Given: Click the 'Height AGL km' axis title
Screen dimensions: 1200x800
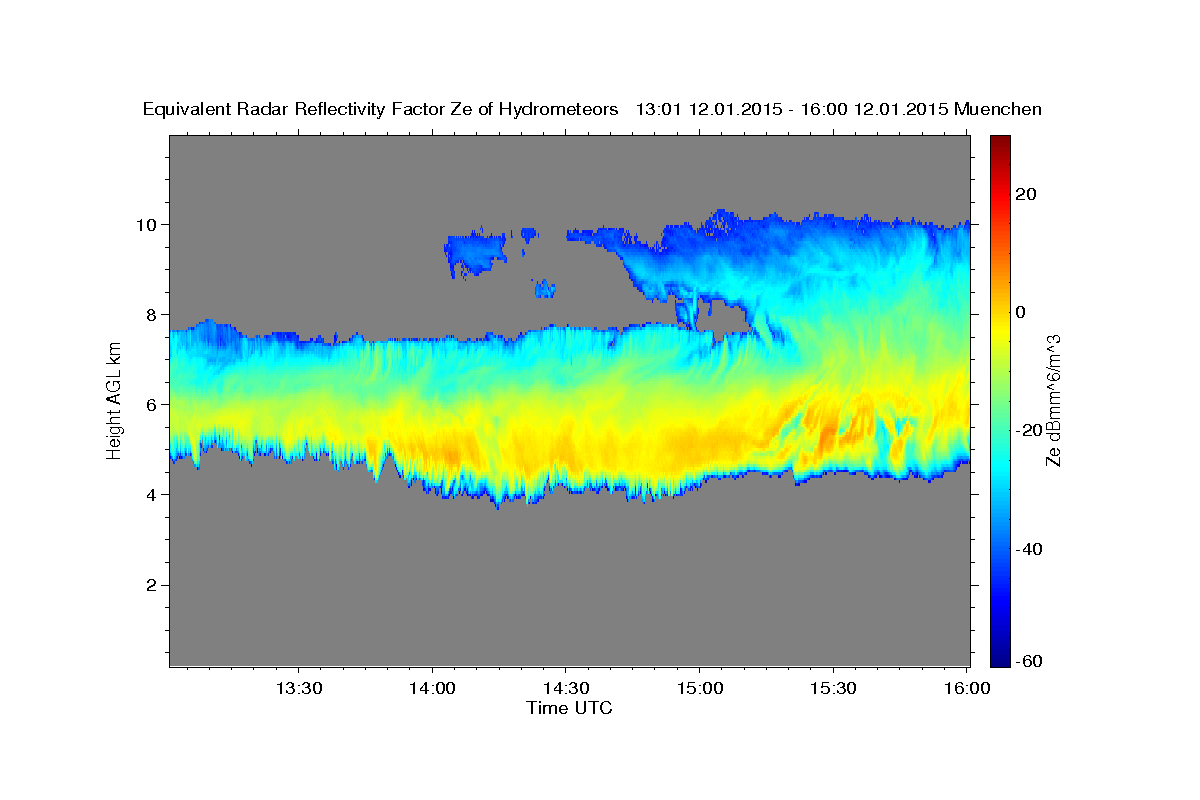Looking at the screenshot, I should point(114,401).
